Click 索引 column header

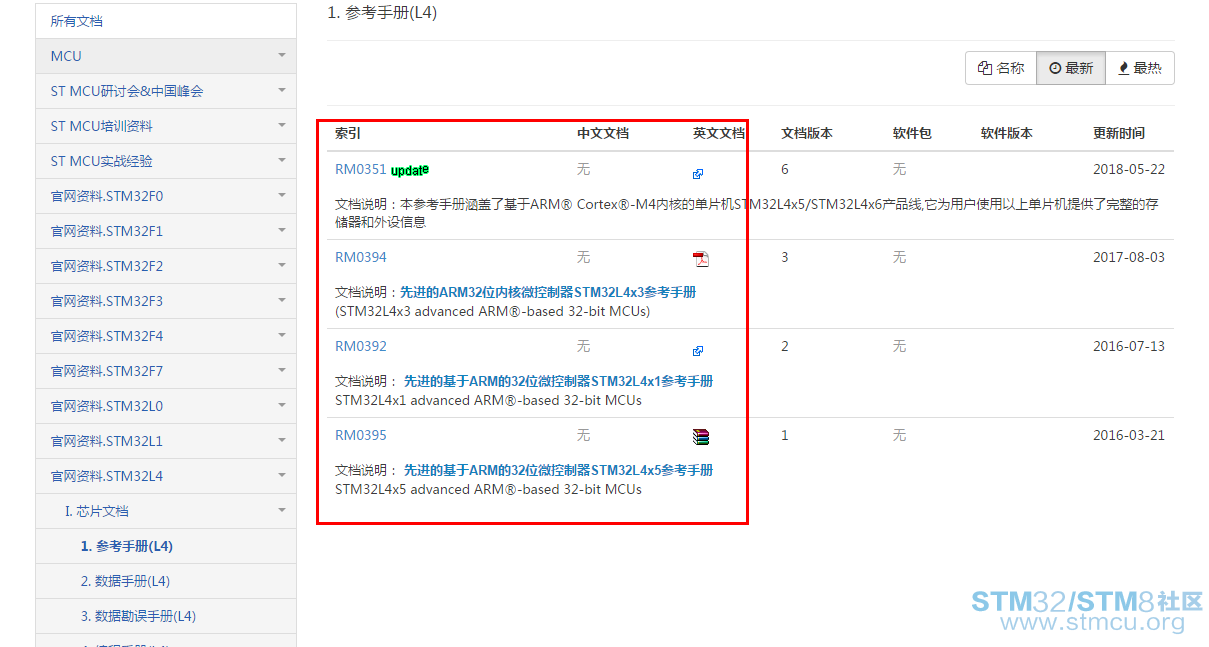click(348, 133)
